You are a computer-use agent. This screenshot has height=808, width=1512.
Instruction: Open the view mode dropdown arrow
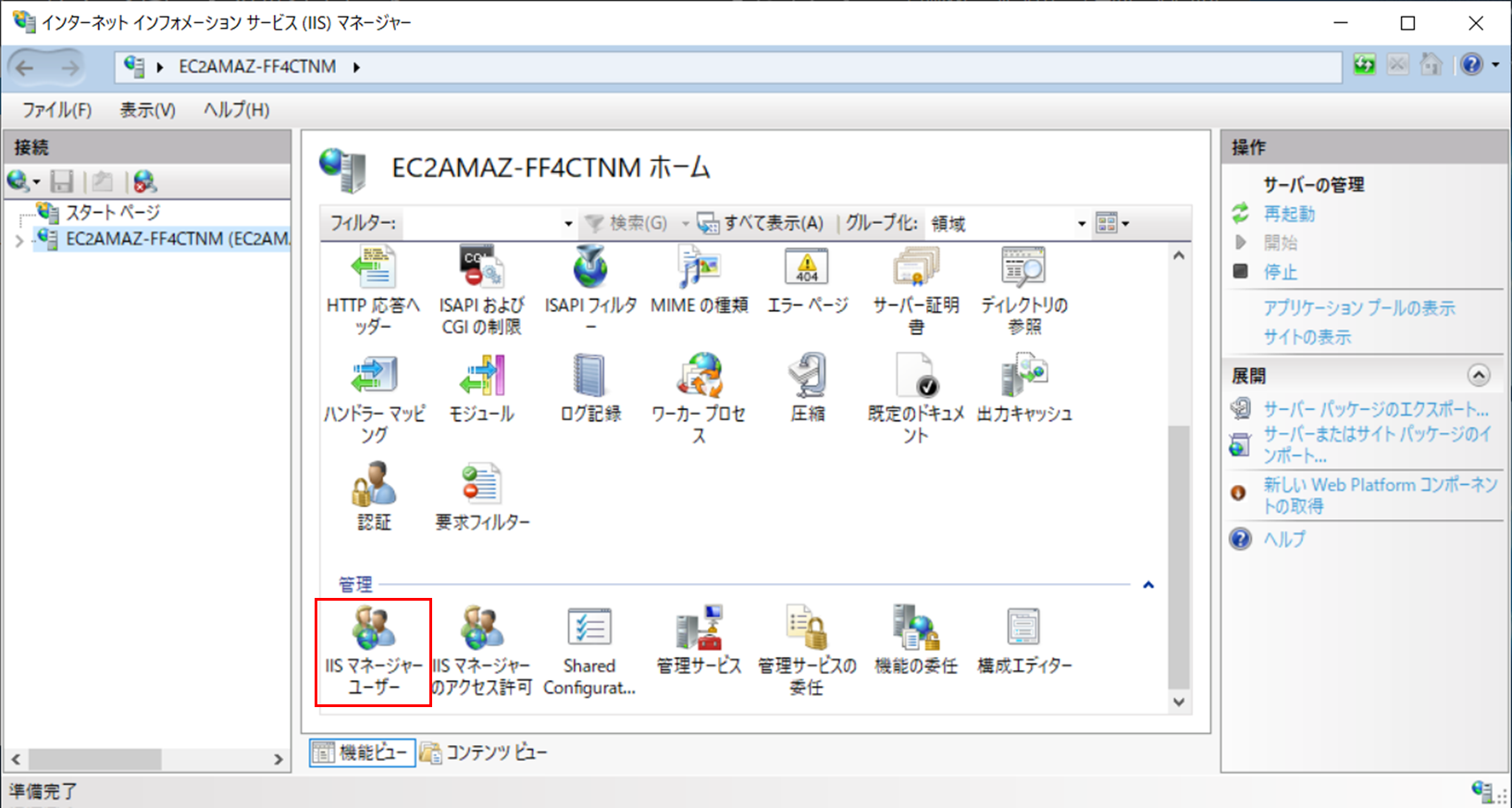1126,224
